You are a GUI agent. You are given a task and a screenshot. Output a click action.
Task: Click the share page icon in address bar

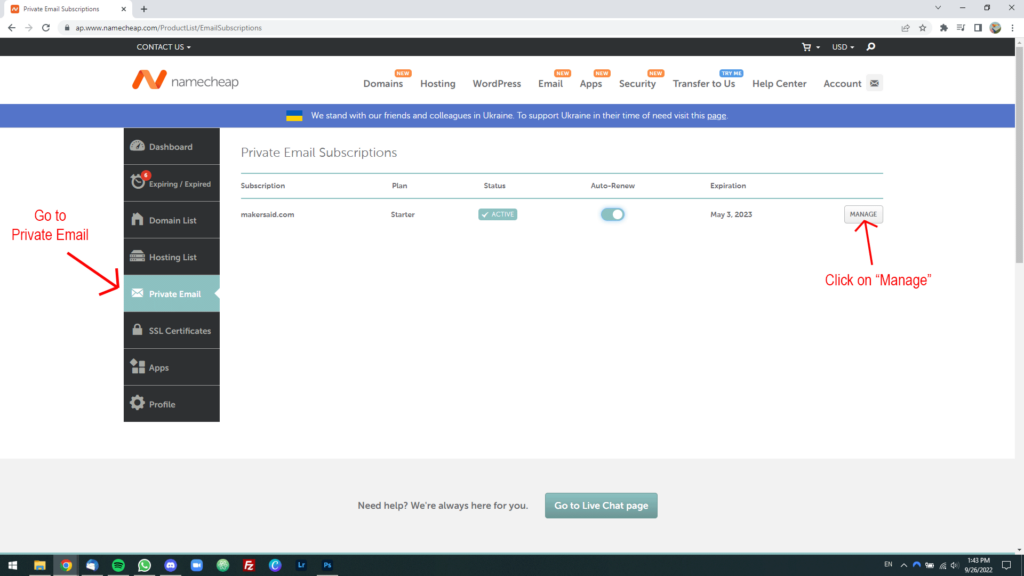[905, 28]
